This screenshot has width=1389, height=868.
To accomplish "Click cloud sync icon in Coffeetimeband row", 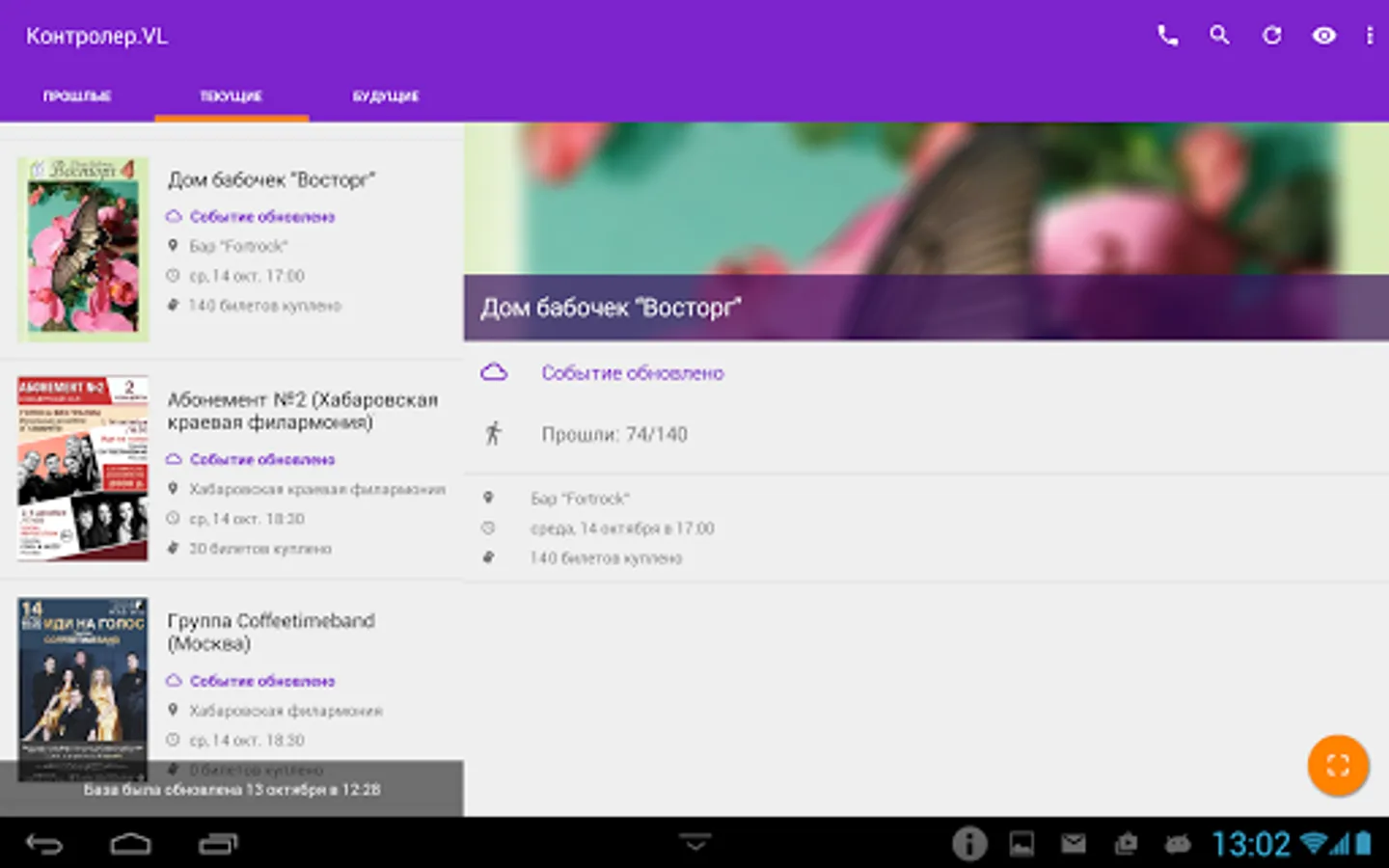I will (x=174, y=681).
